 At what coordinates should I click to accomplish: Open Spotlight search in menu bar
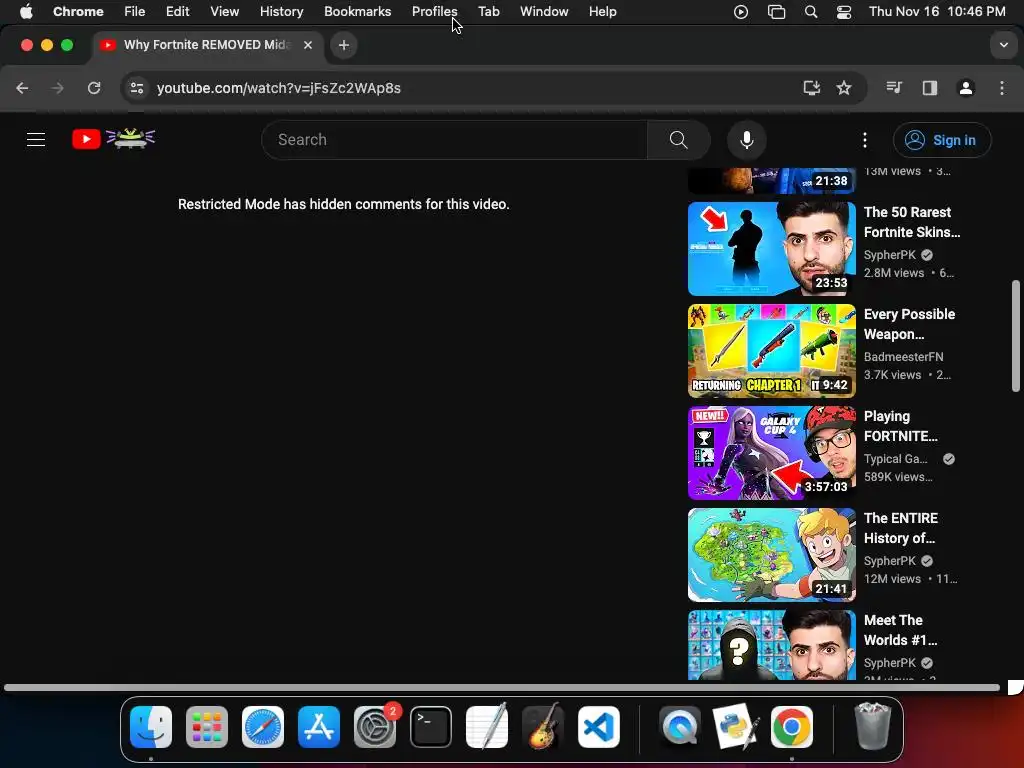(x=810, y=12)
